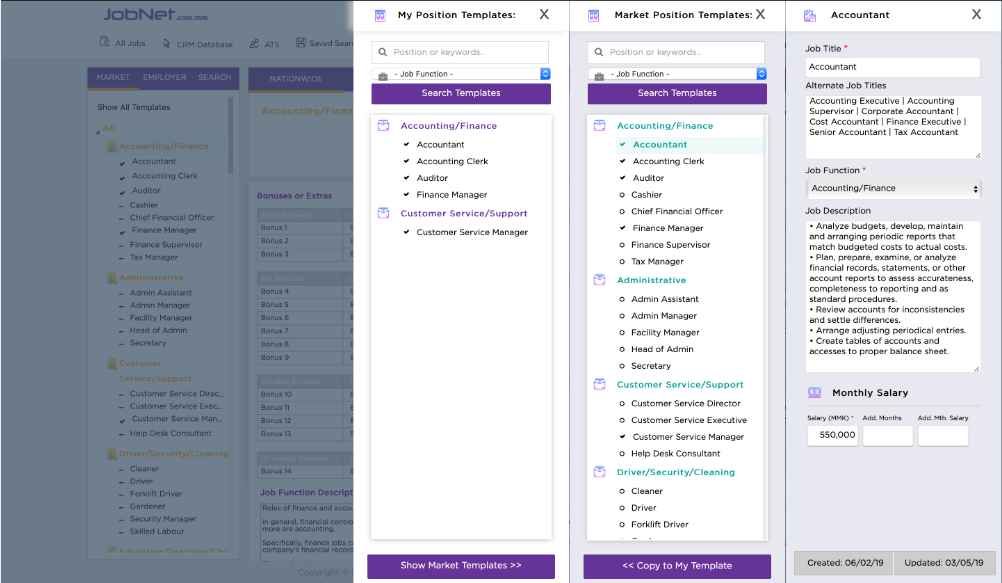
Task: Open Job Function dropdown in My Templates
Action: [x=461, y=74]
